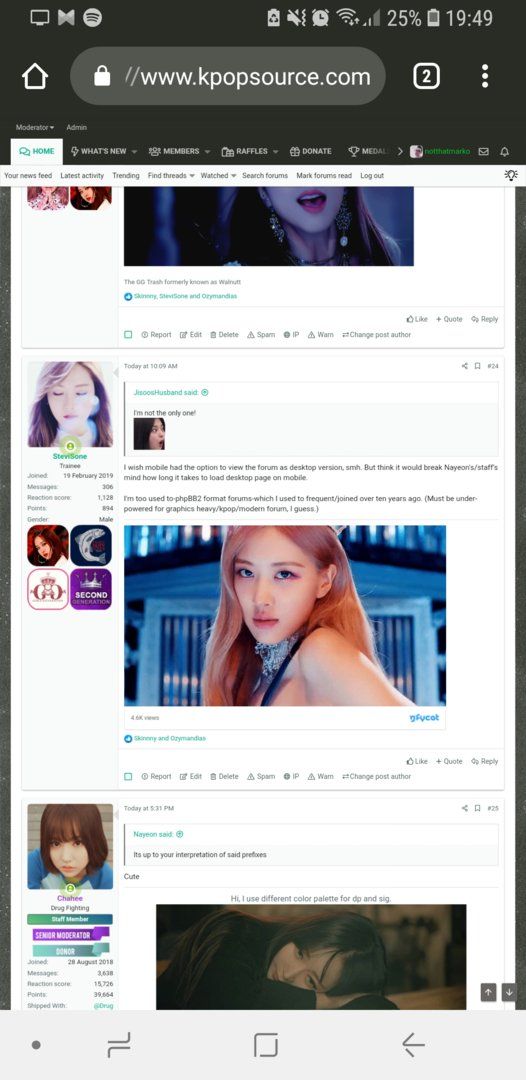
Task: Open Chahee's avatar picture
Action: pyautogui.click(x=70, y=846)
